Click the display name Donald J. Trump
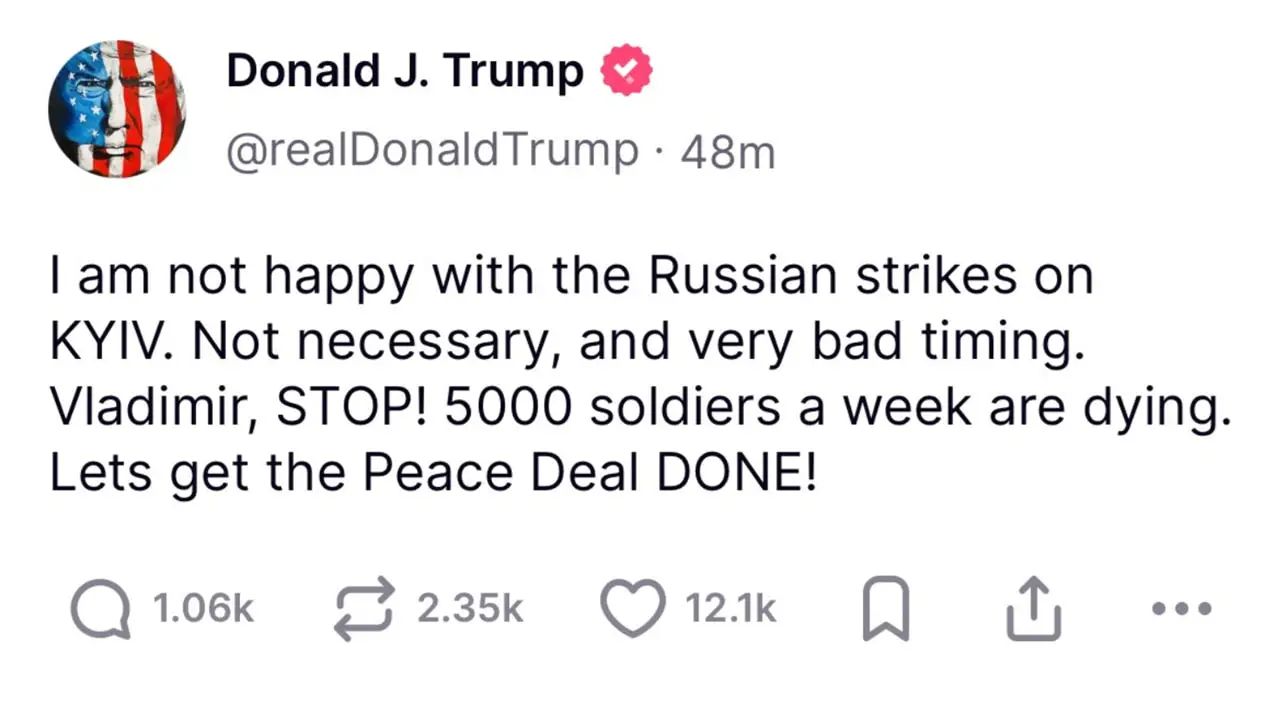 tap(404, 70)
